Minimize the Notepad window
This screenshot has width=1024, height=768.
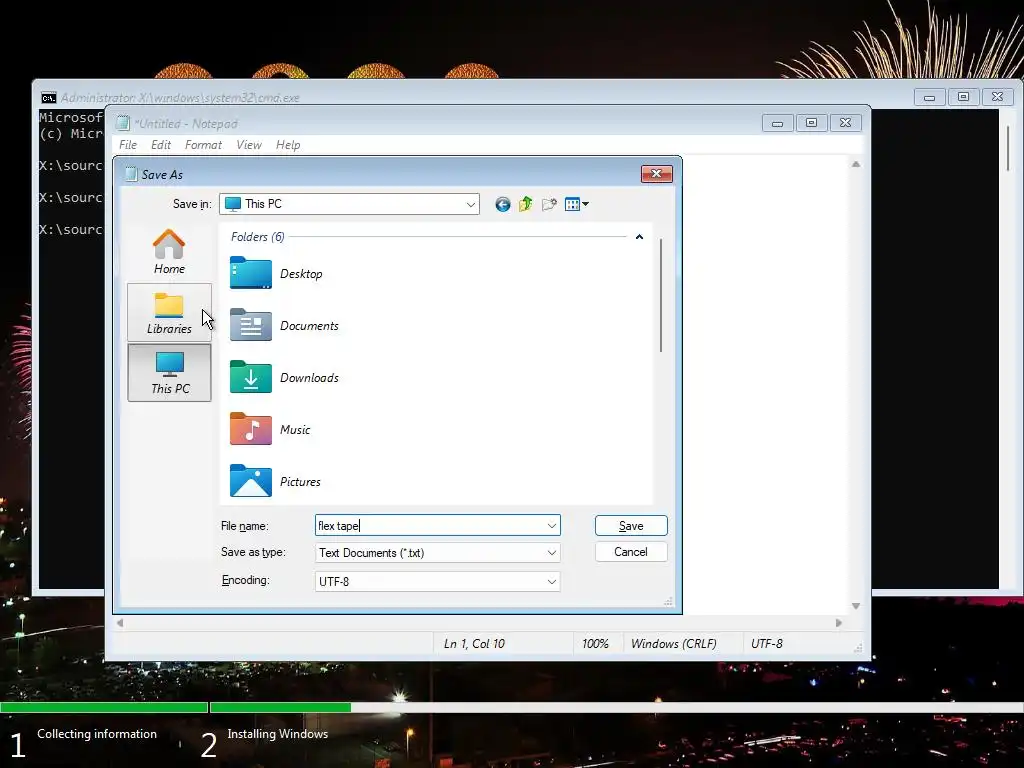[x=777, y=123]
